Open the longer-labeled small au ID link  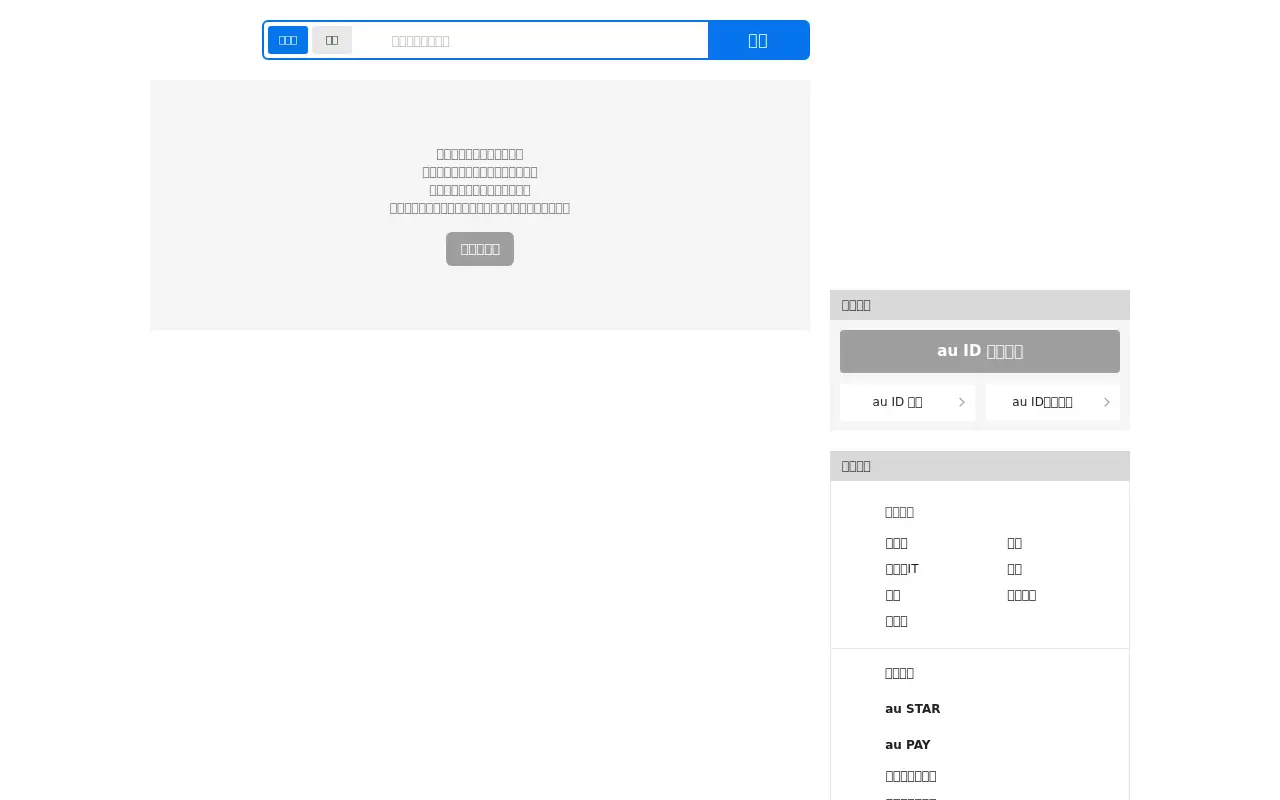click(1052, 402)
